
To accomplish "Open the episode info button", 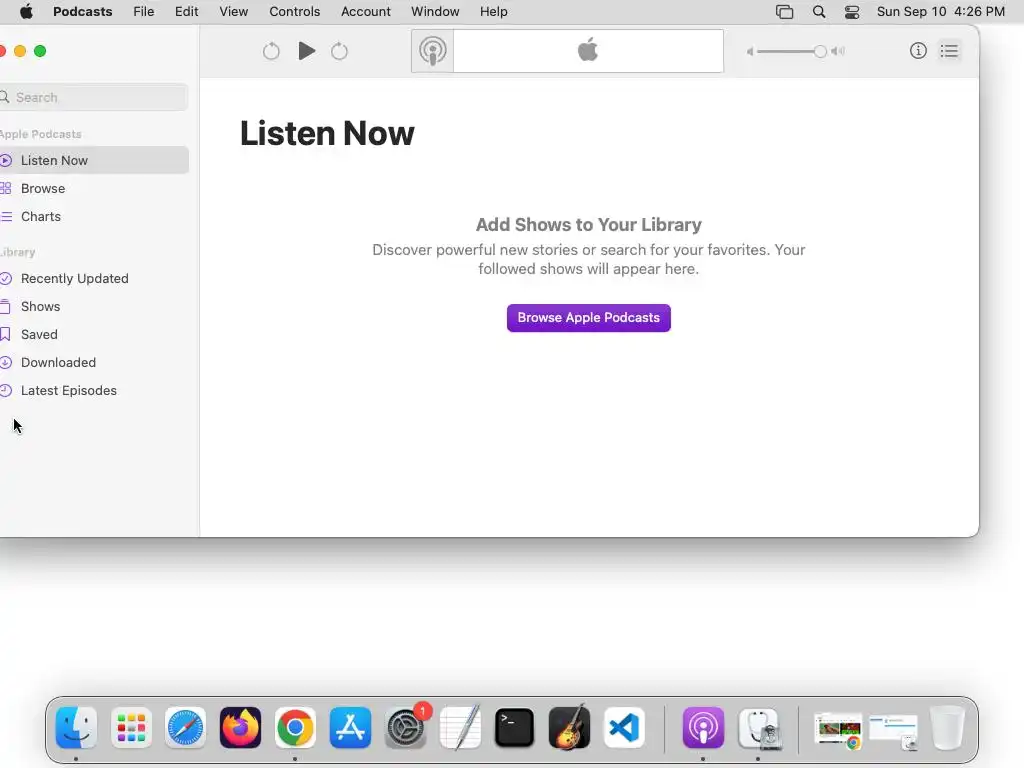I will (918, 51).
